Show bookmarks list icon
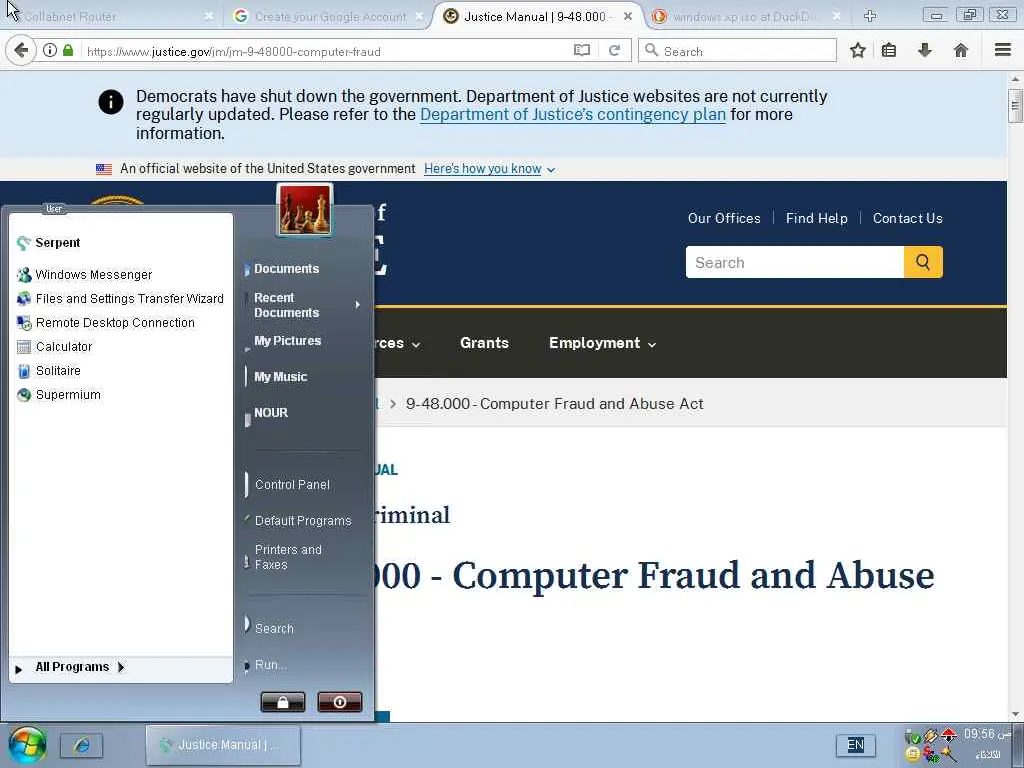The height and width of the screenshot is (768, 1024). [x=889, y=50]
